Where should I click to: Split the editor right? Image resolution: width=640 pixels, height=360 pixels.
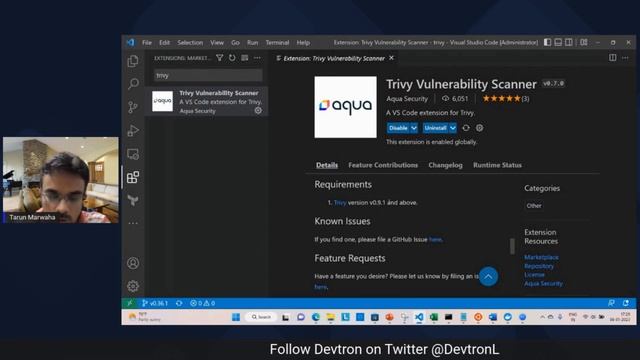coord(613,58)
